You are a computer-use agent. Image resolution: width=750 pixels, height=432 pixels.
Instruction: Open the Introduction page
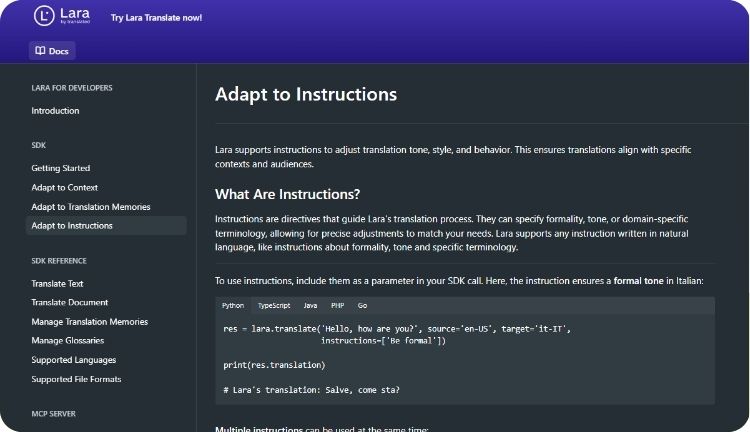pyautogui.click(x=55, y=111)
